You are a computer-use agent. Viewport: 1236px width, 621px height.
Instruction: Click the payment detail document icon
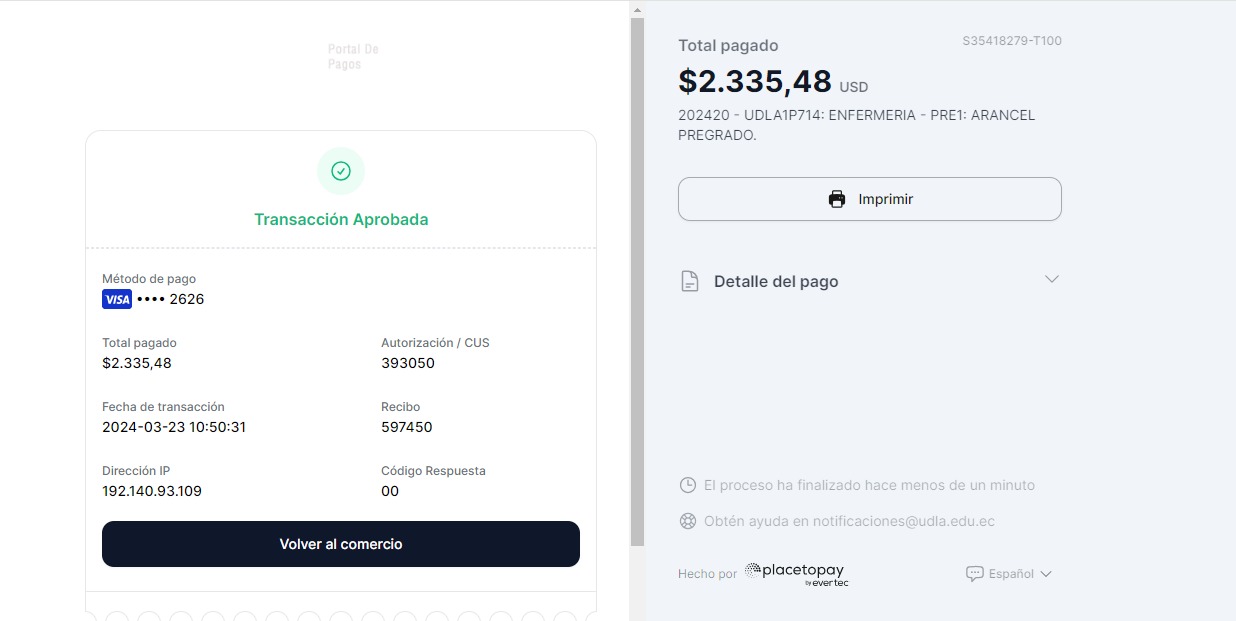pyautogui.click(x=689, y=281)
